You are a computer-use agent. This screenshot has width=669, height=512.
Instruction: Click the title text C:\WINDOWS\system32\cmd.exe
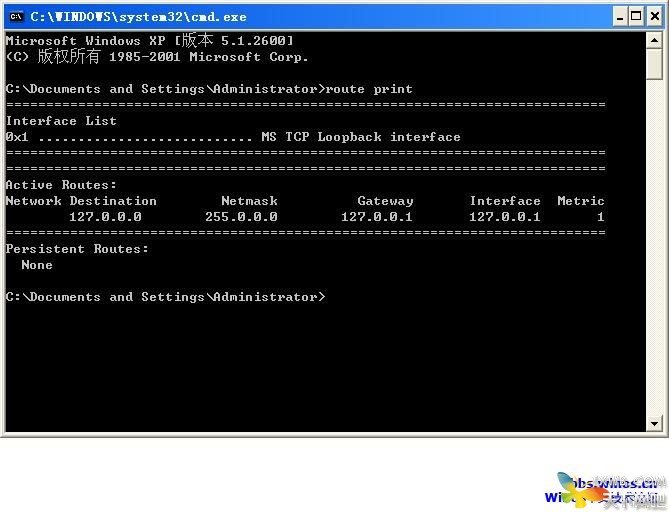click(138, 17)
